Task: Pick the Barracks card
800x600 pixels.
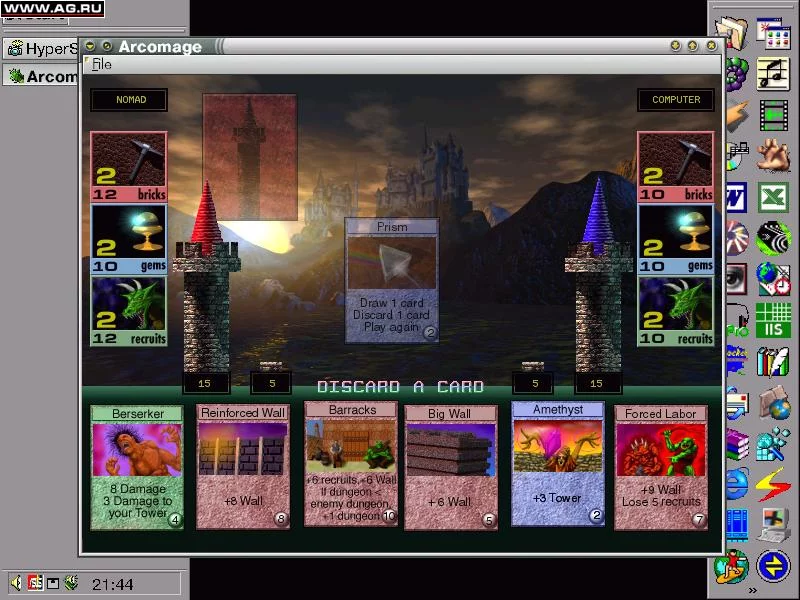Action: coord(351,464)
